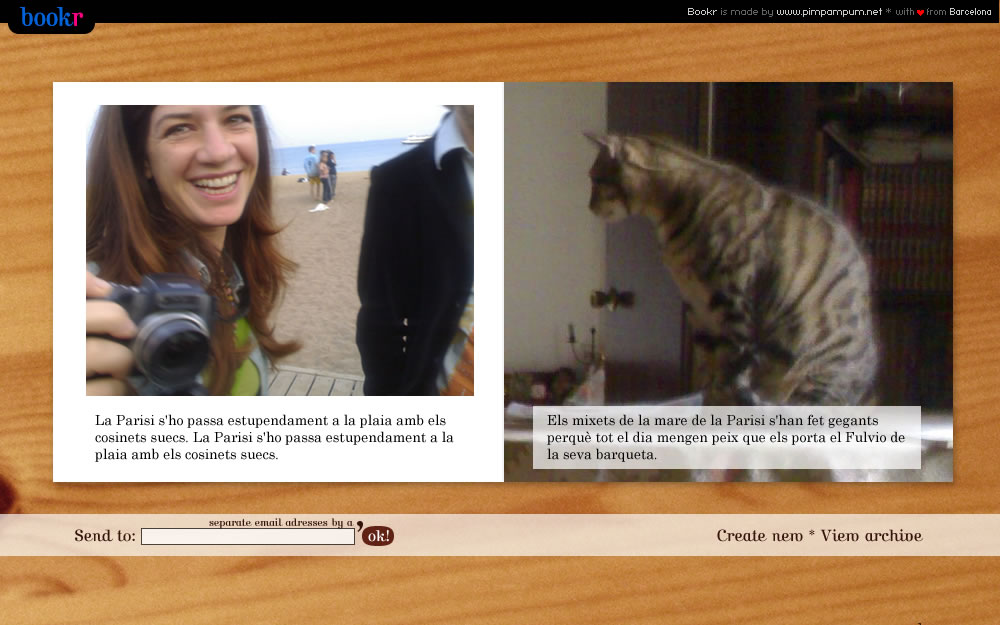Image resolution: width=1000 pixels, height=625 pixels.
Task: Click the bookr logo
Action: pos(52,17)
